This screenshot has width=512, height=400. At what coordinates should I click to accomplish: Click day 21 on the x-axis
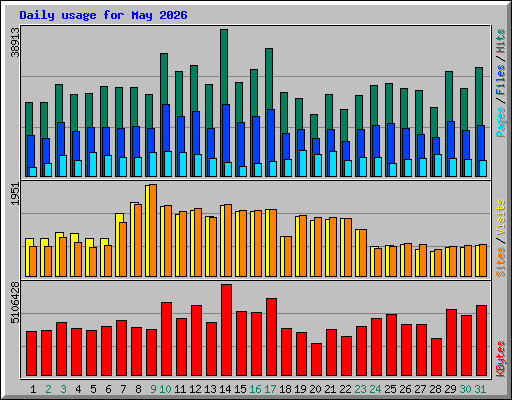tap(330, 389)
